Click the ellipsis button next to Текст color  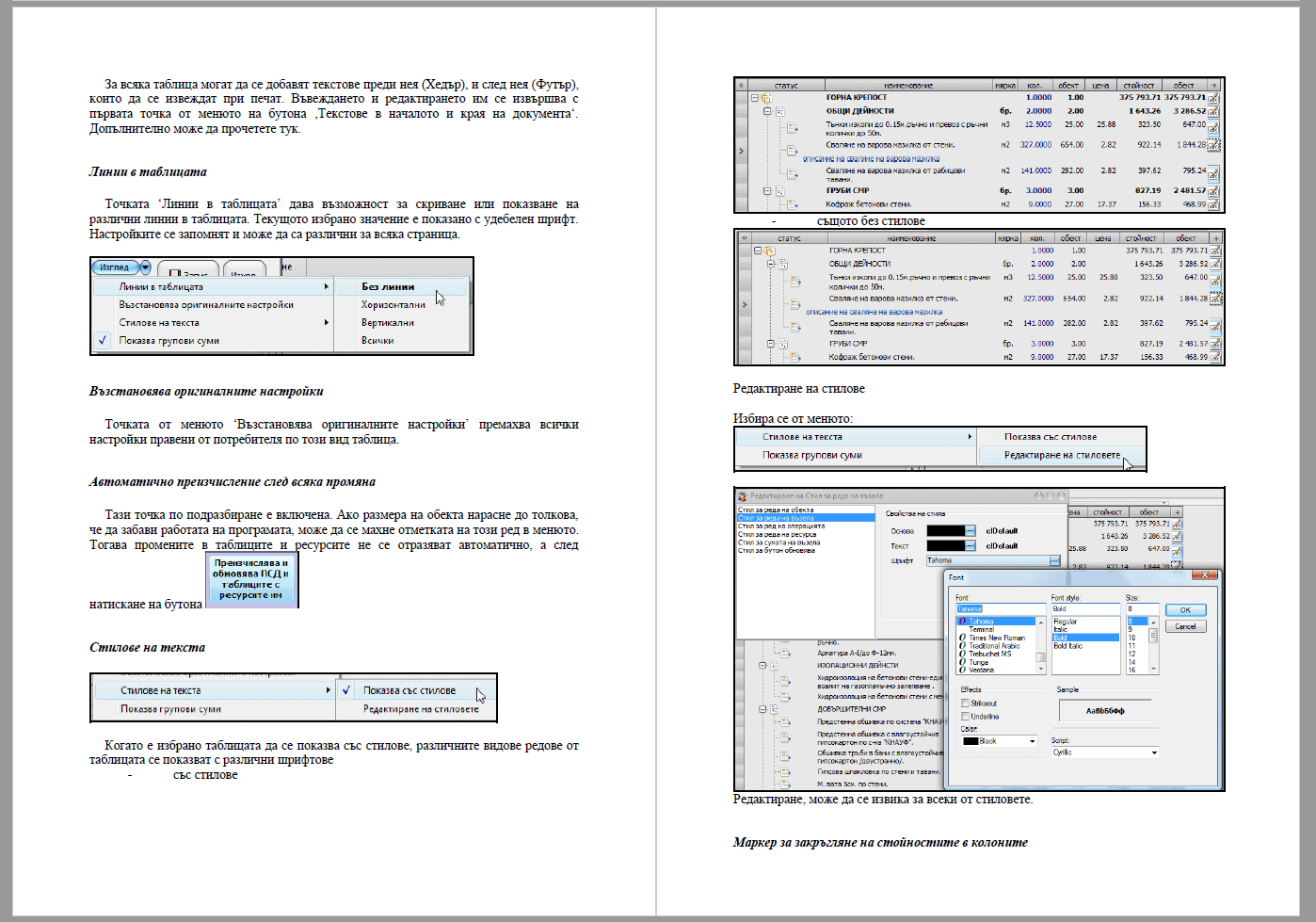click(971, 546)
